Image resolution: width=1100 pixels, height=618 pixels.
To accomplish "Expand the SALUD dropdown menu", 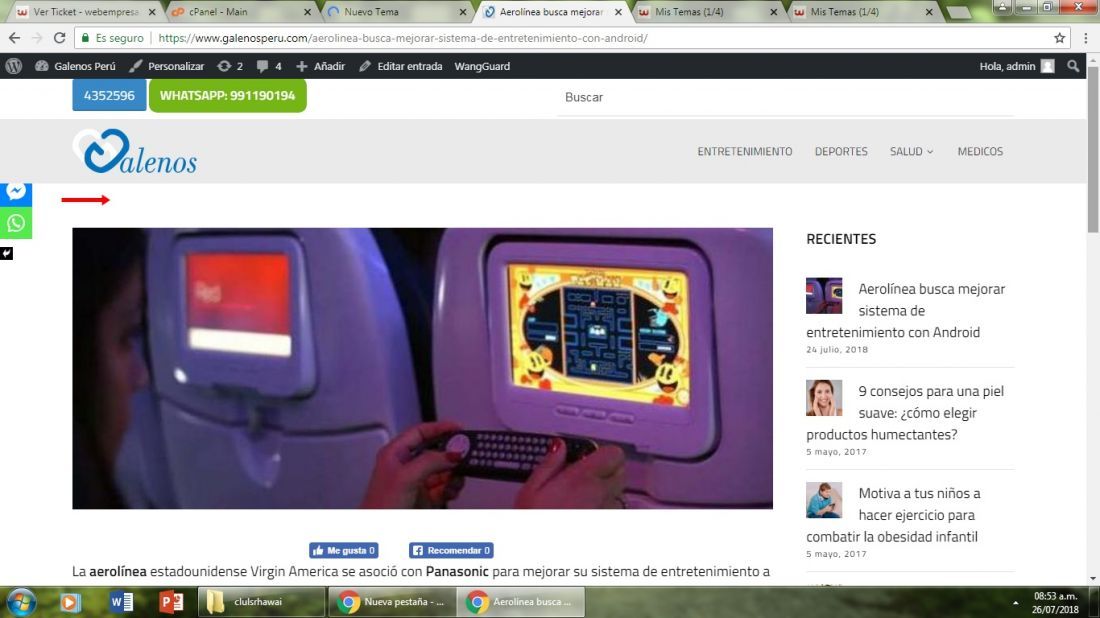I will click(911, 151).
